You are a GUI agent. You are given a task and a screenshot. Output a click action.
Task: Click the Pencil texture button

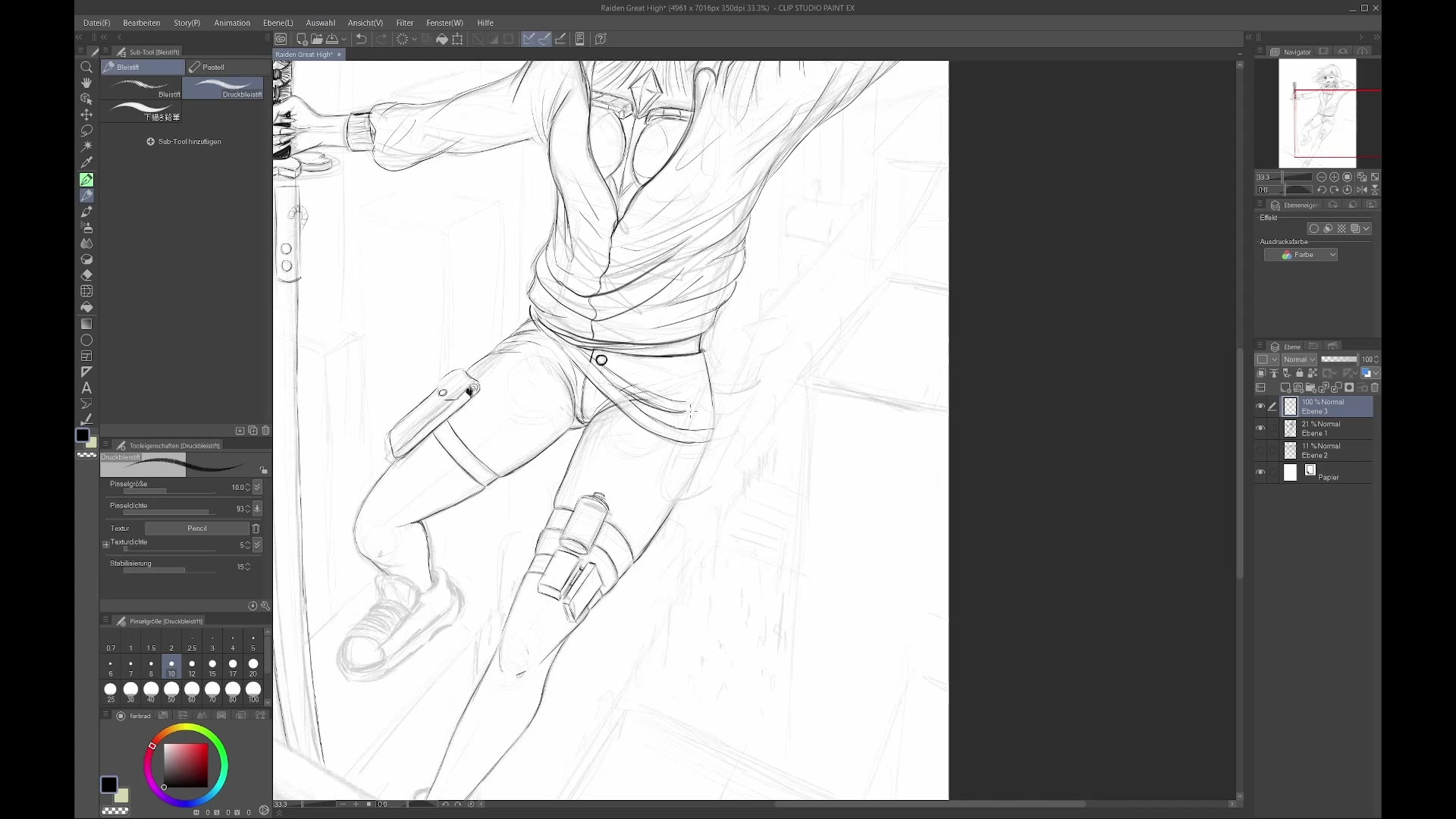[x=196, y=529]
